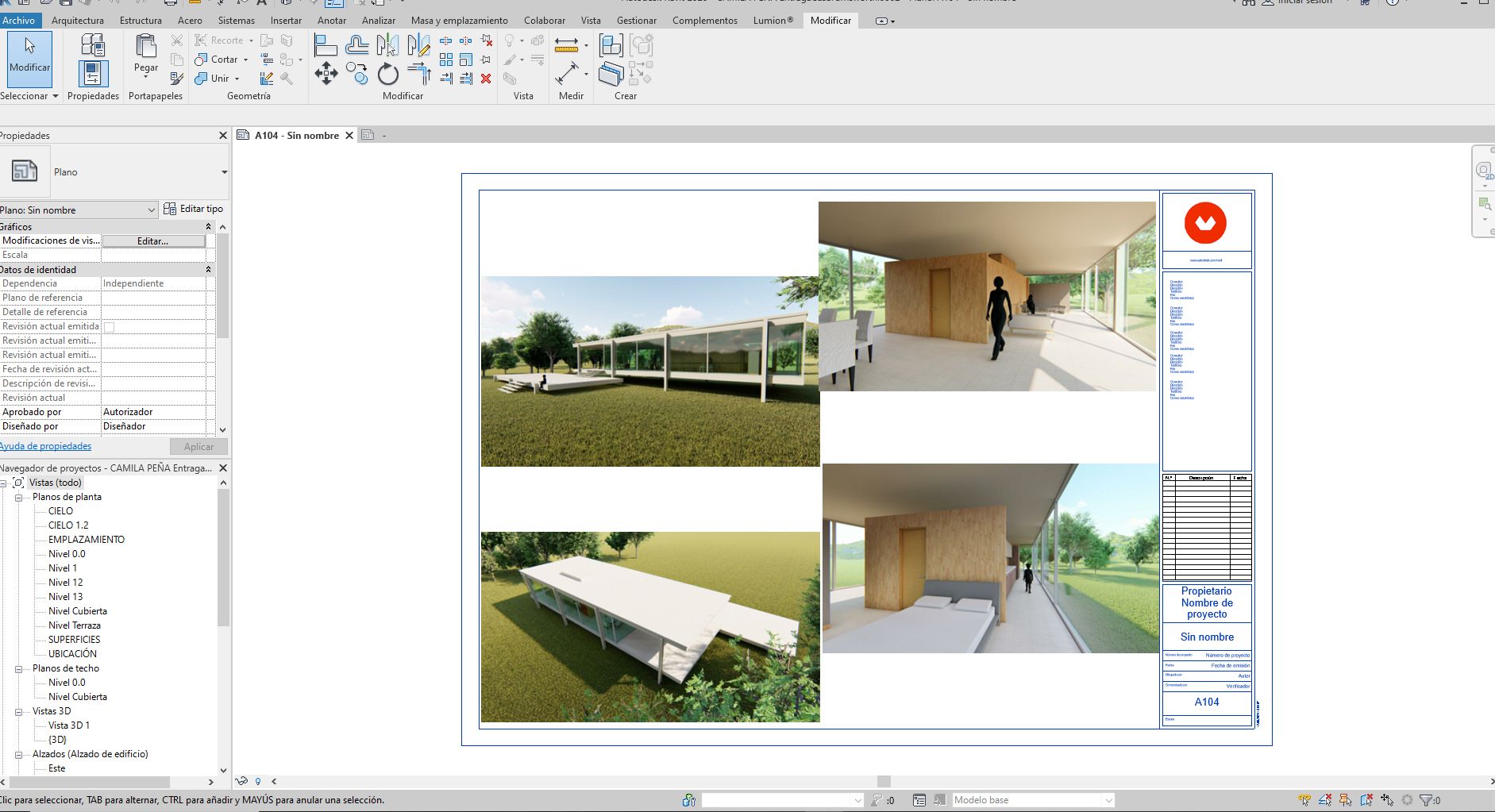The height and width of the screenshot is (812, 1495).
Task: Switch to the Arquitectura ribbon tab
Action: (77, 21)
